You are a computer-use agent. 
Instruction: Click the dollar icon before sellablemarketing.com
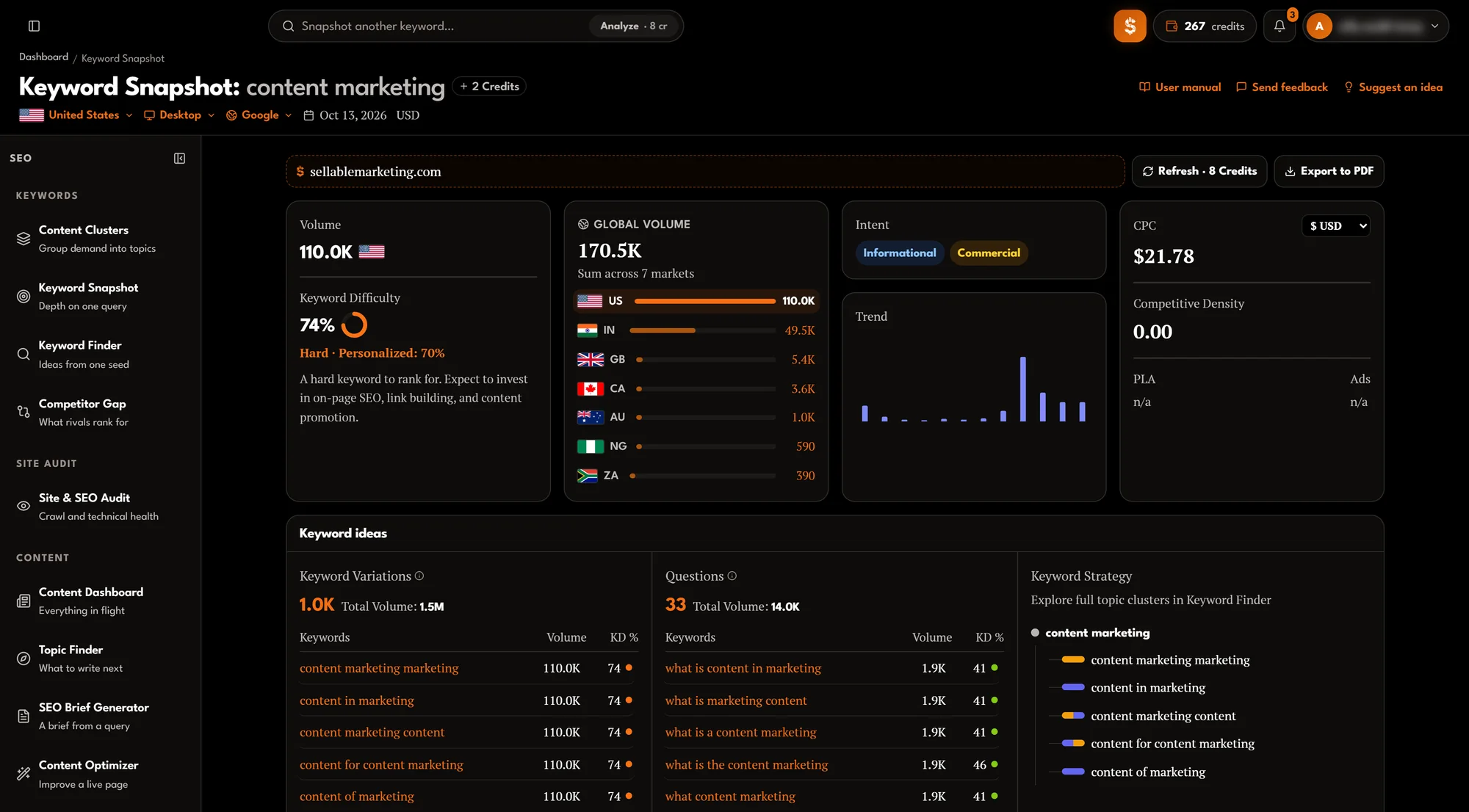click(x=300, y=171)
